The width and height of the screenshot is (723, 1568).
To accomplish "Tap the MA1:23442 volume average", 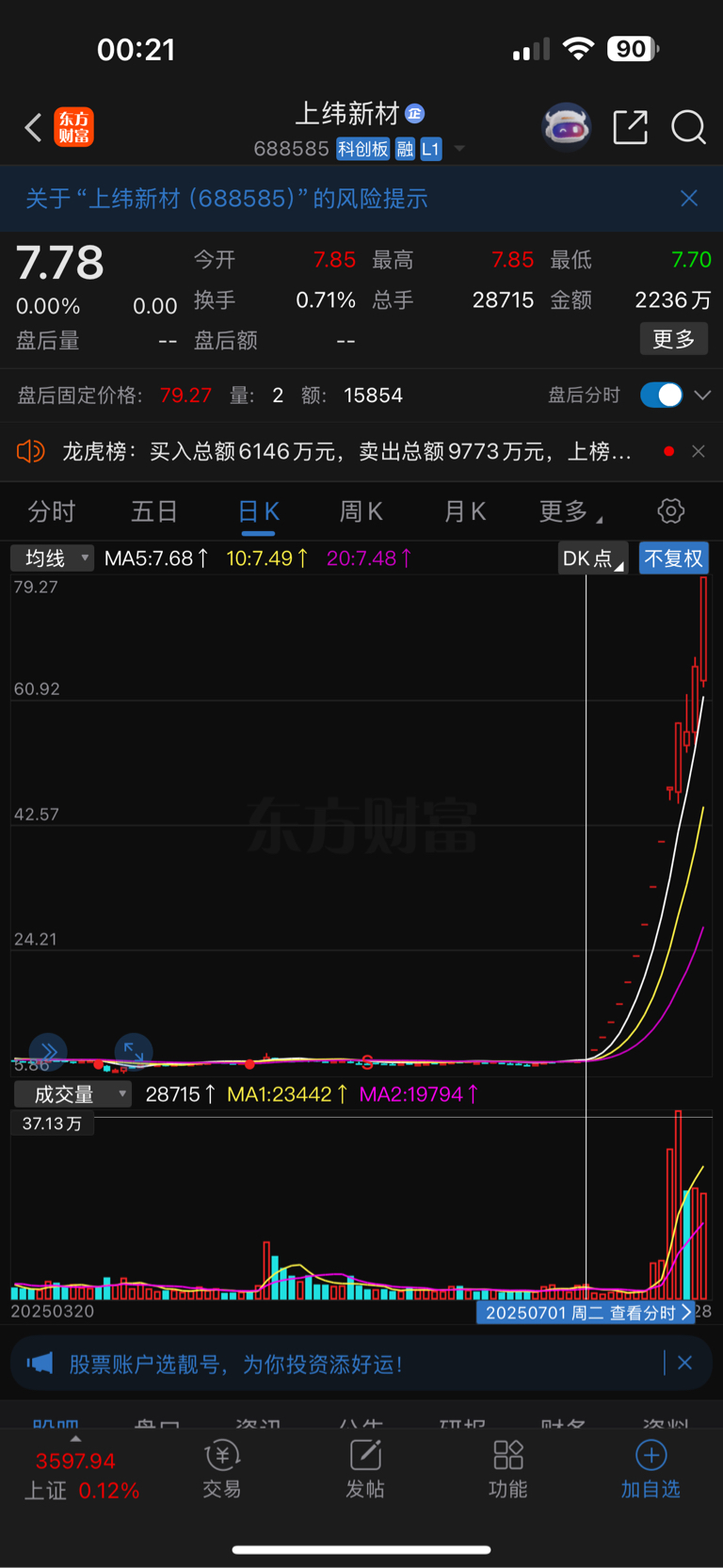I will click(x=288, y=1094).
